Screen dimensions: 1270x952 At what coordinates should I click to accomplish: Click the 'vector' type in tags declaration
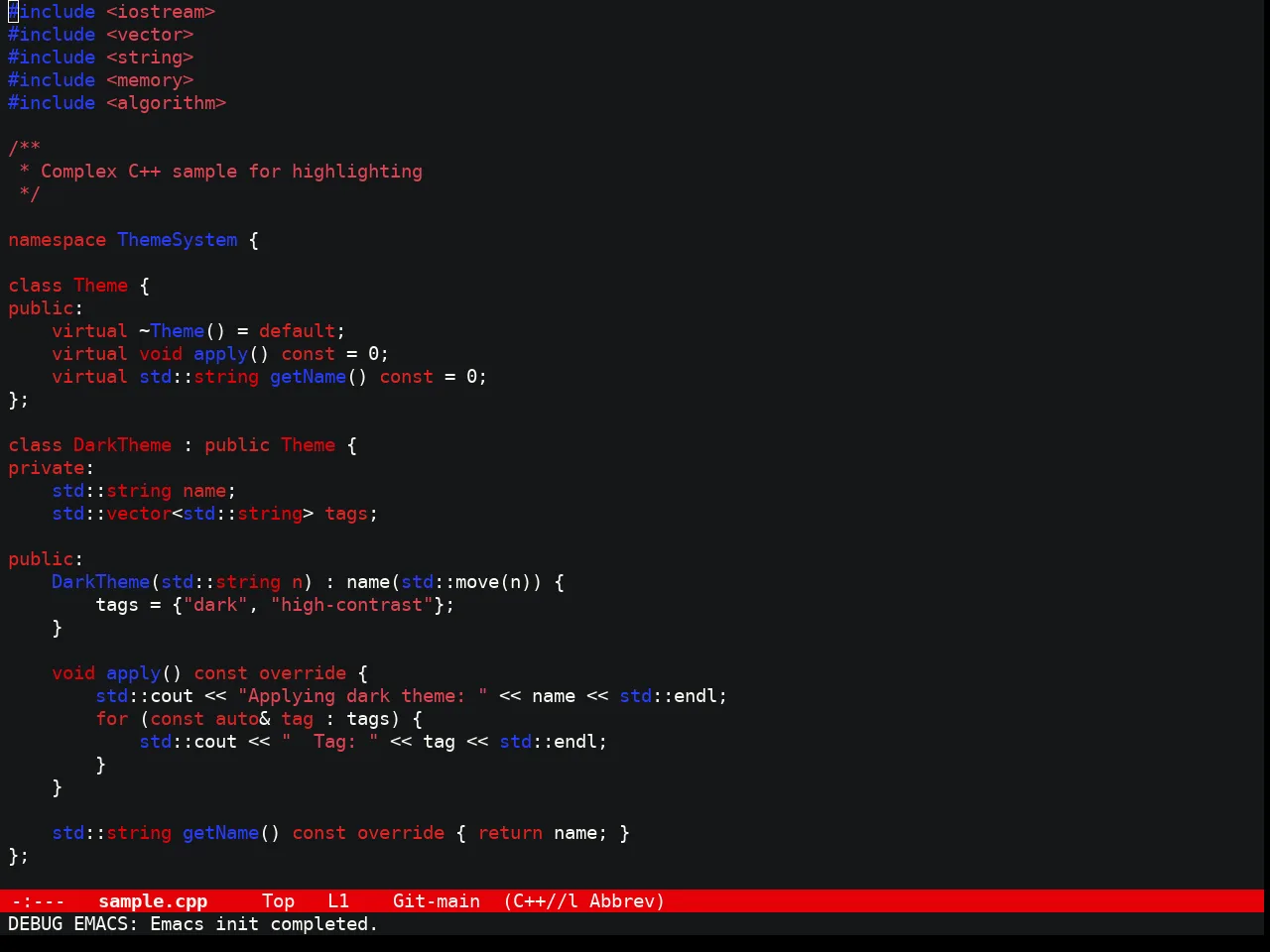pyautogui.click(x=139, y=514)
